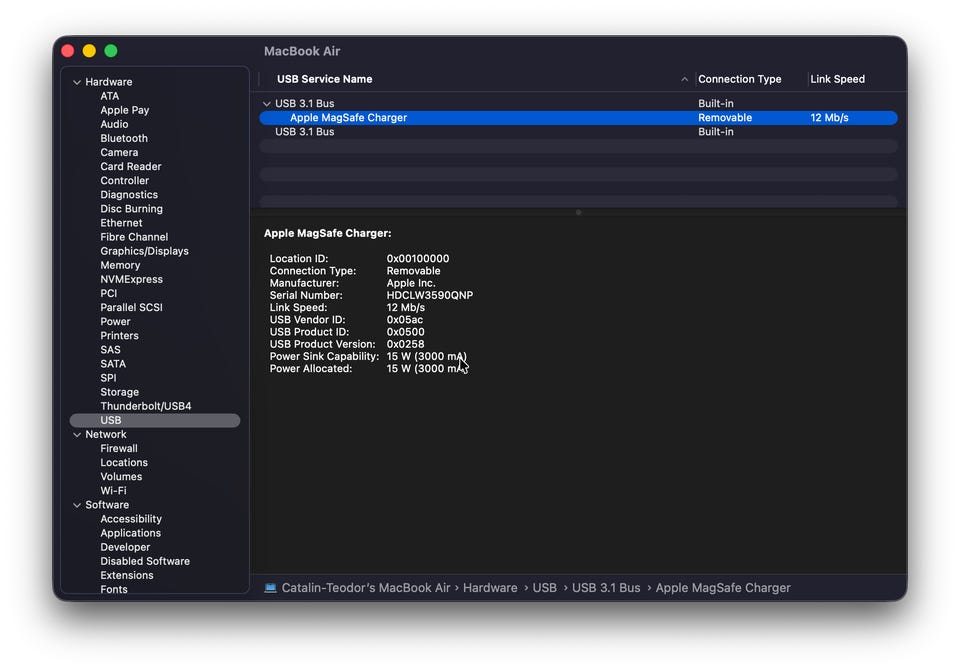Collapse the Hardware section
Screen dimensions: 960x671
coord(77,83)
